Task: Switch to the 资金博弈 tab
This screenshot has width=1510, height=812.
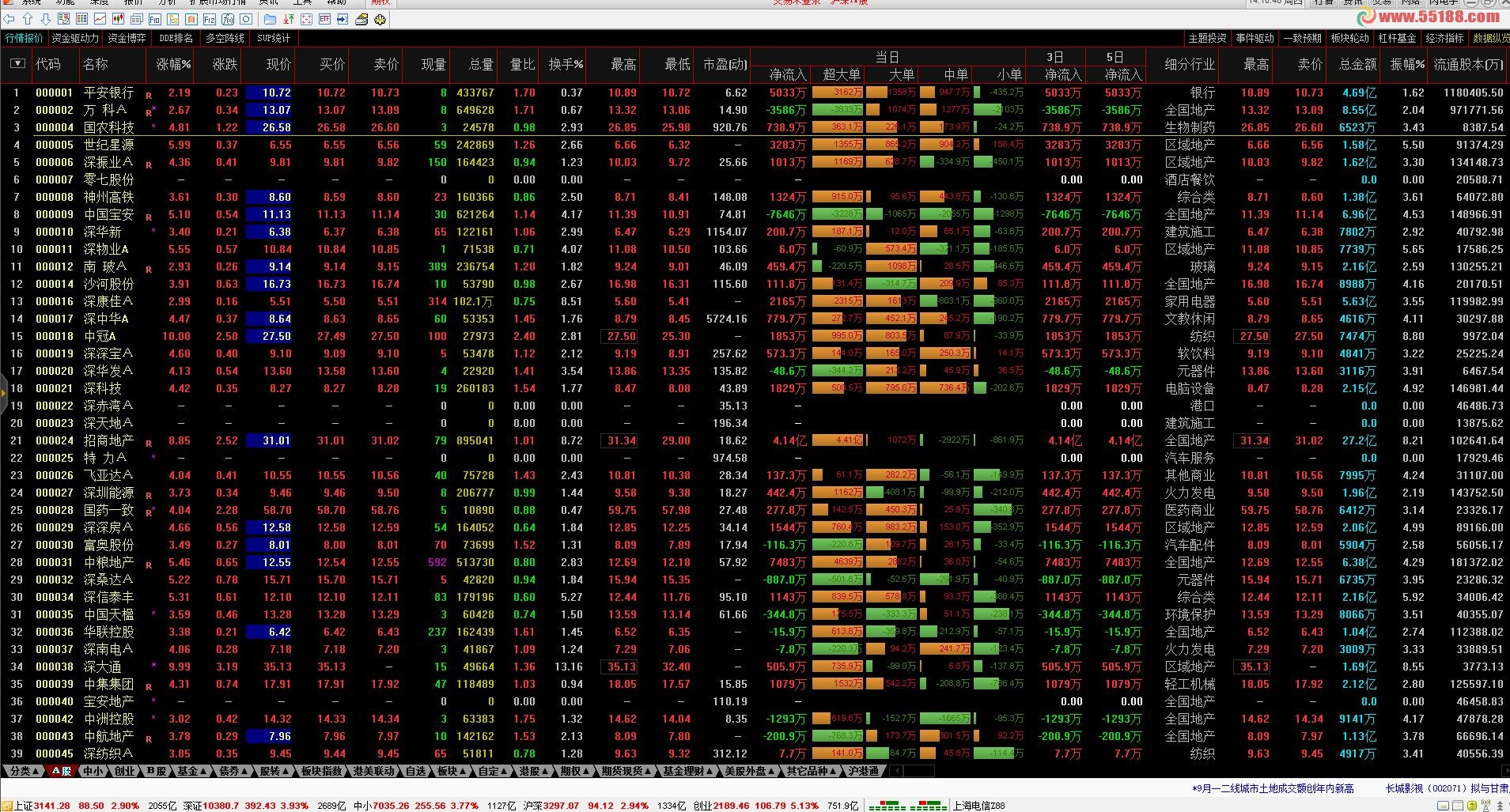Action: 127,38
